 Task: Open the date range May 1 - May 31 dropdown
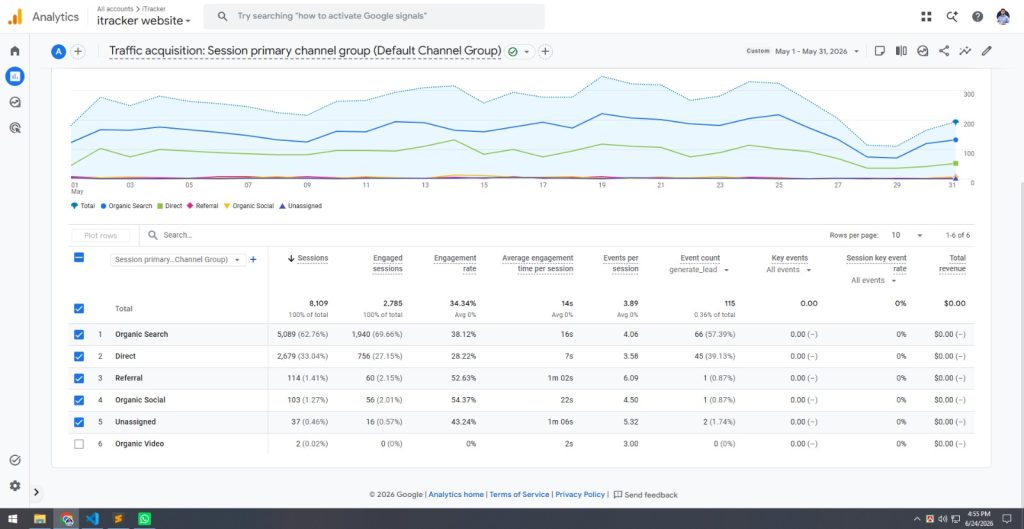pyautogui.click(x=818, y=51)
